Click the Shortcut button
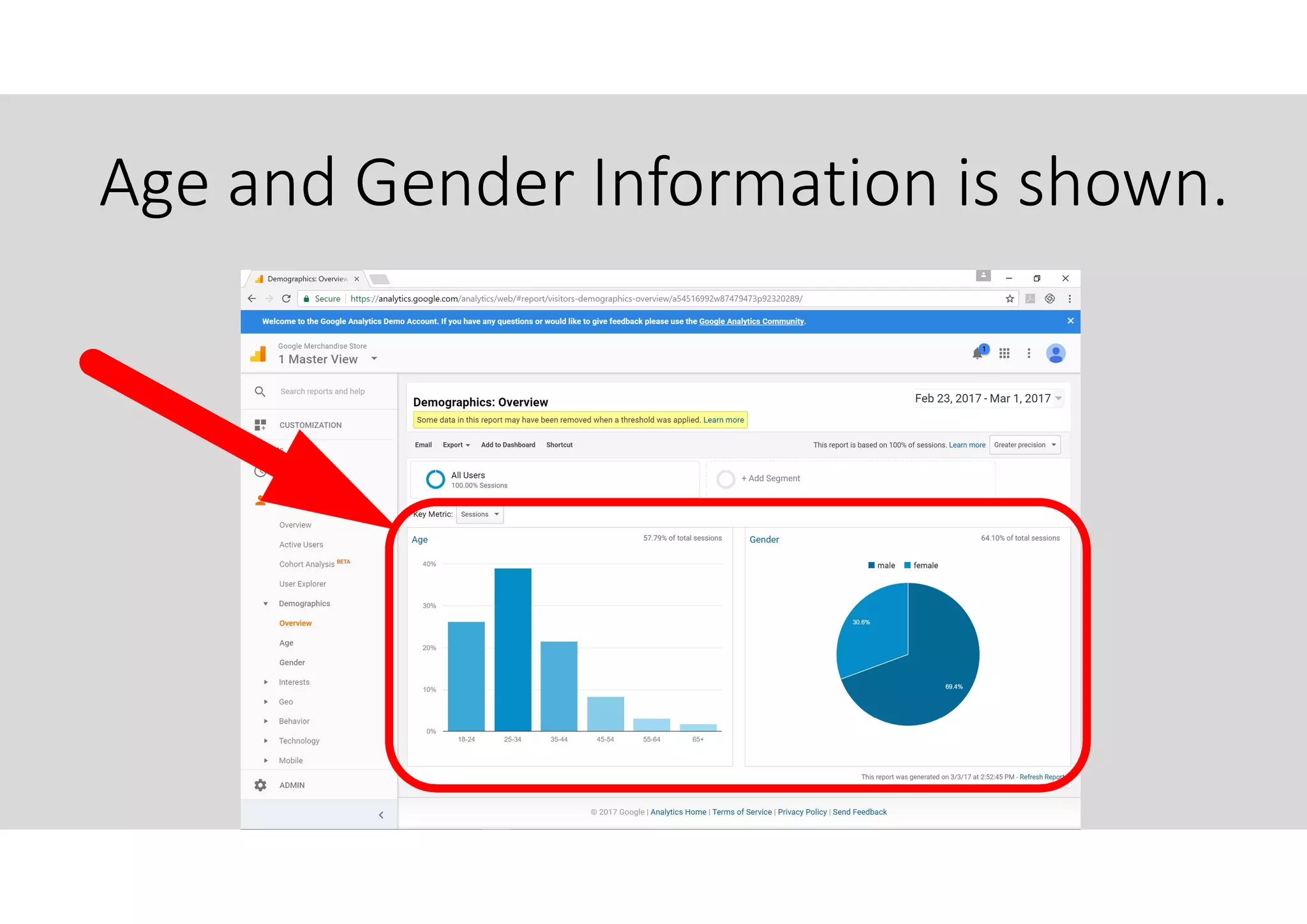1307x924 pixels. click(x=559, y=445)
